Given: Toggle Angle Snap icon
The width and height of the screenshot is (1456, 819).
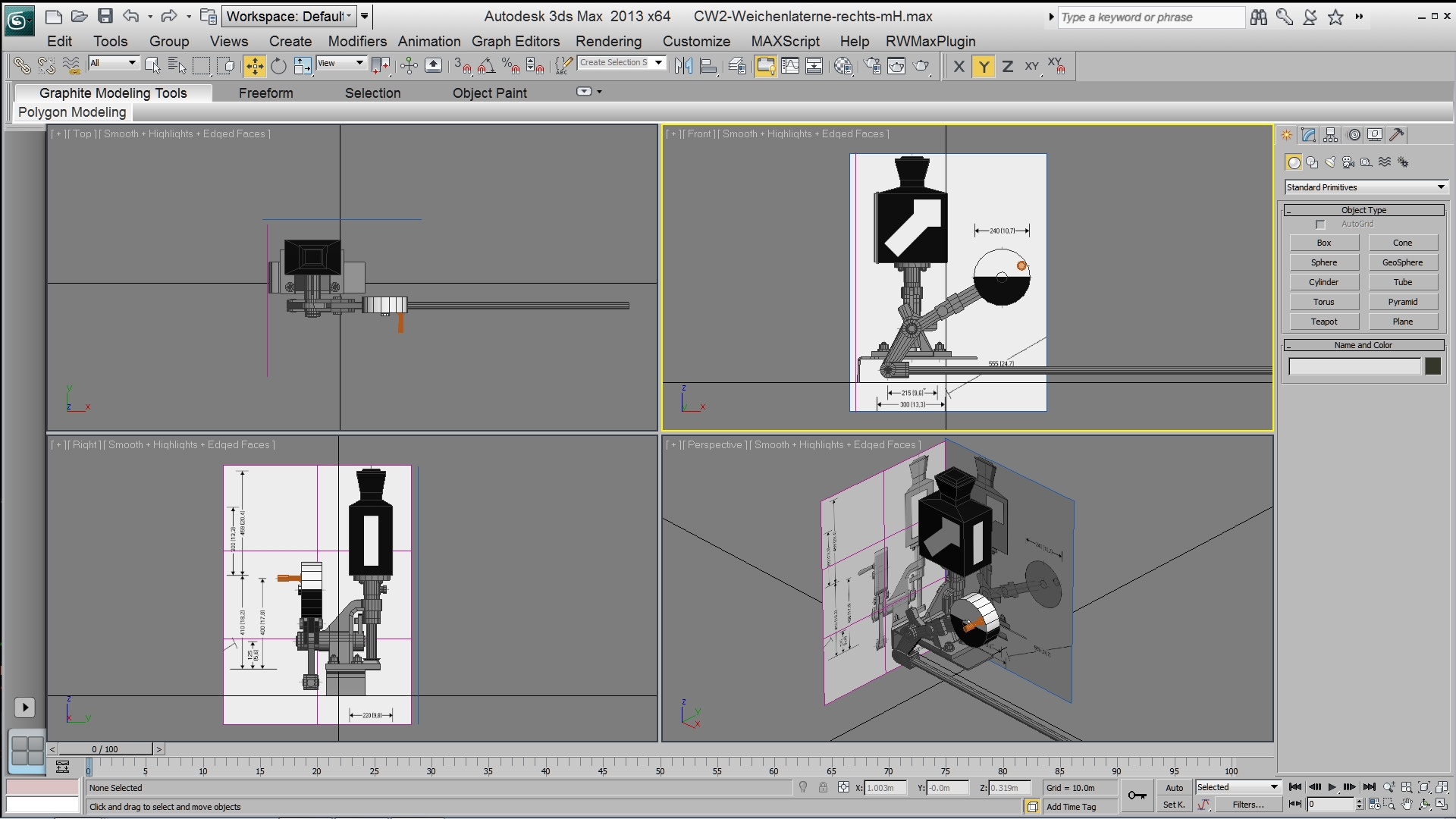Looking at the screenshot, I should tap(487, 67).
